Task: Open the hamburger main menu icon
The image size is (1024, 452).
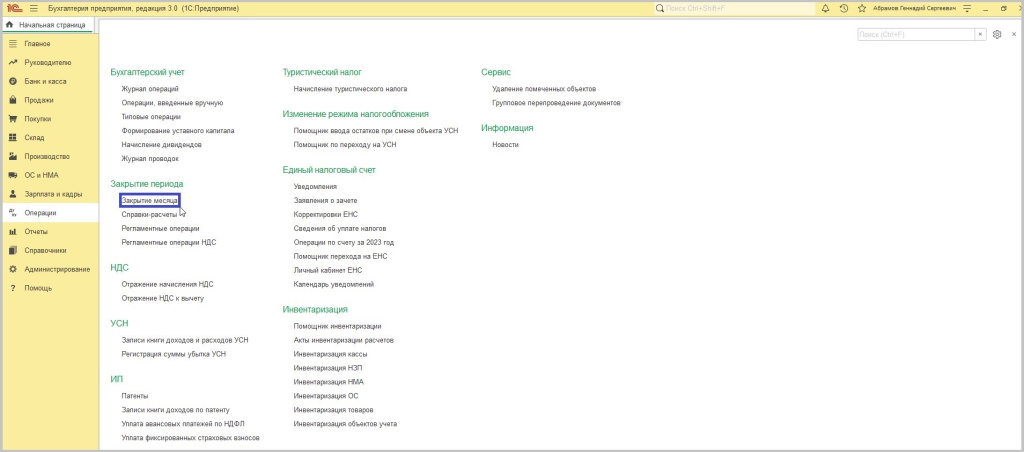Action: point(32,8)
